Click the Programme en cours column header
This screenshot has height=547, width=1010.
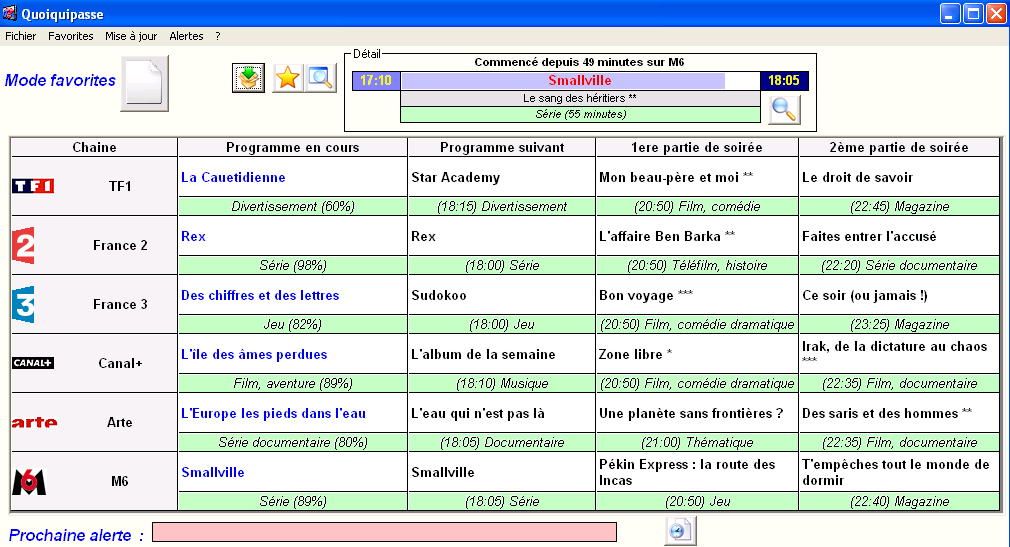292,147
